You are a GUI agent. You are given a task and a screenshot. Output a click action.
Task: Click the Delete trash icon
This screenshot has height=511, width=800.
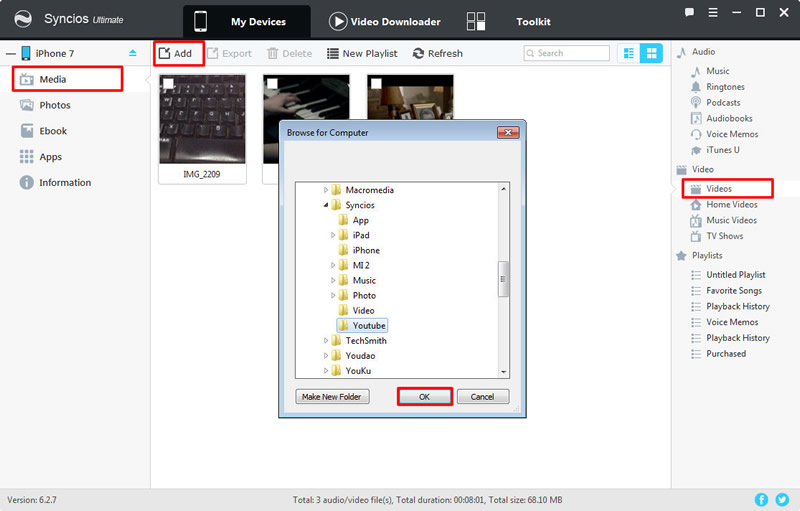click(272, 53)
